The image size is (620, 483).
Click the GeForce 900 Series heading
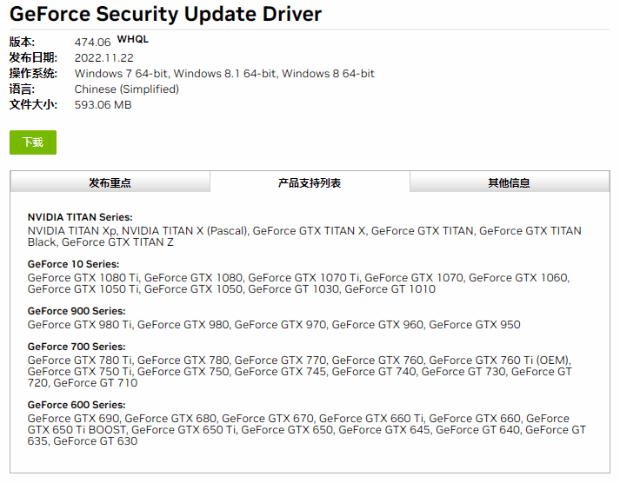pos(76,311)
